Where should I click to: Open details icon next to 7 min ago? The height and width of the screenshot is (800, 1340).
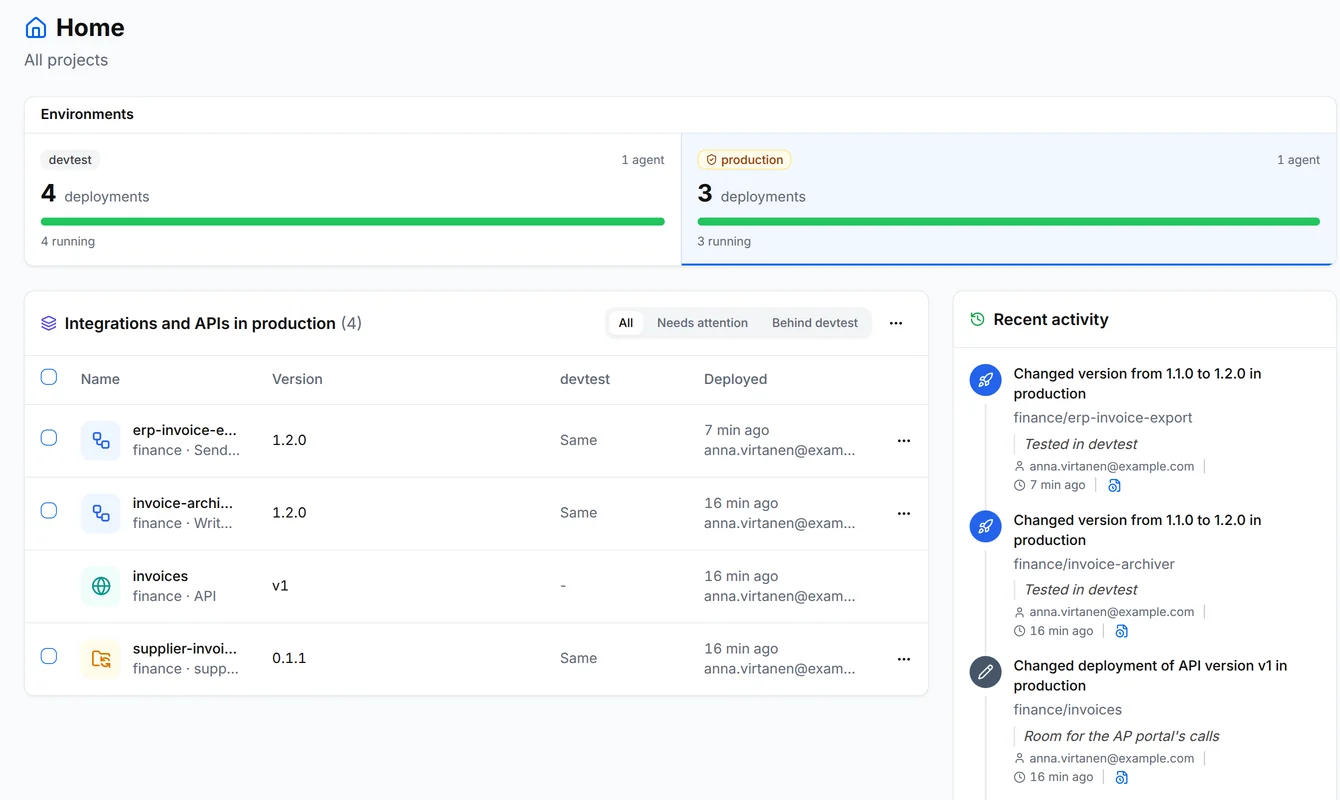(1114, 485)
